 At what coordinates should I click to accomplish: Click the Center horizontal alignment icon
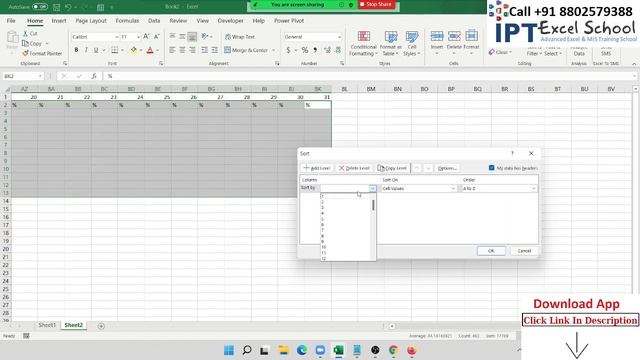(x=182, y=50)
